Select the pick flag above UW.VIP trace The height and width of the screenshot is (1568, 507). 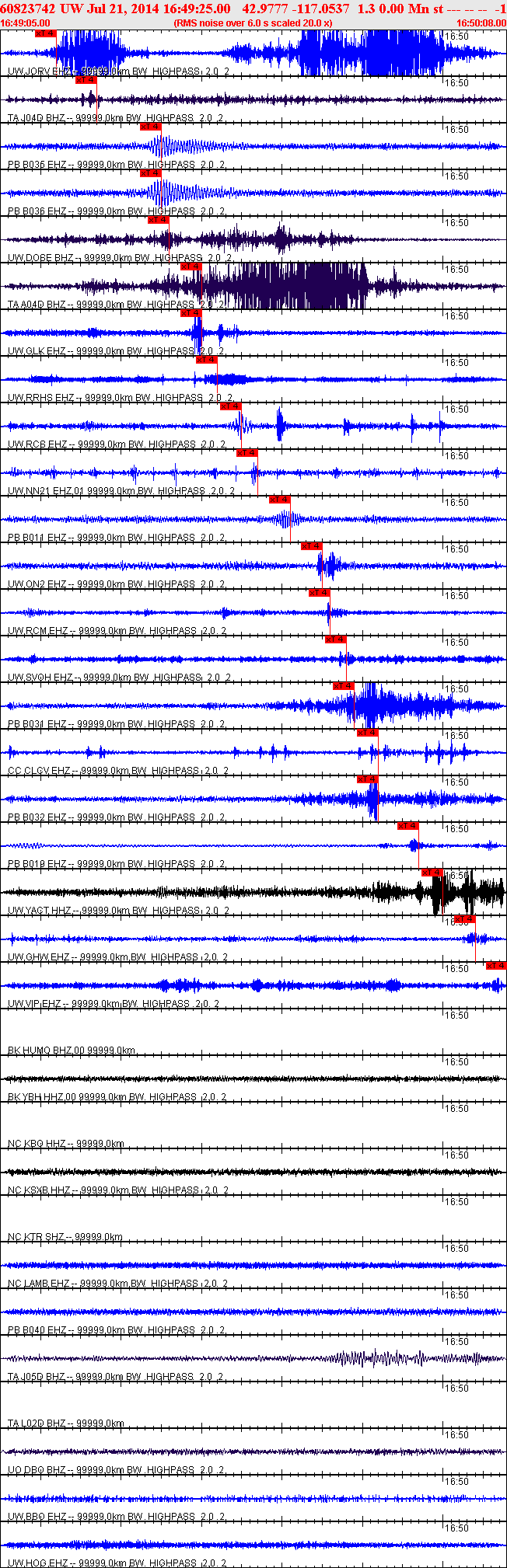(x=496, y=966)
